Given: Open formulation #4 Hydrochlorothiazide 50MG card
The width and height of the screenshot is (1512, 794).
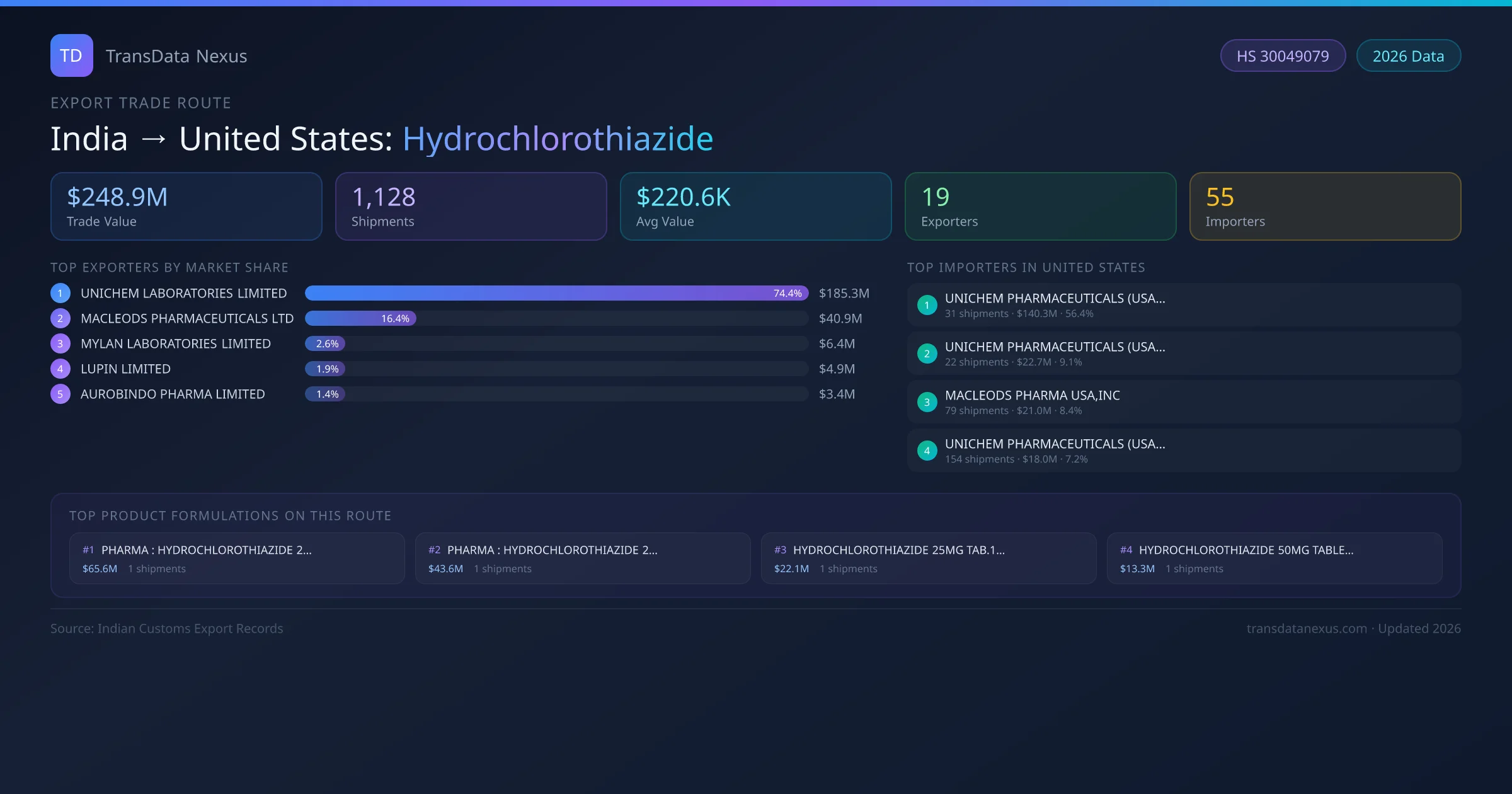Looking at the screenshot, I should tap(1274, 558).
